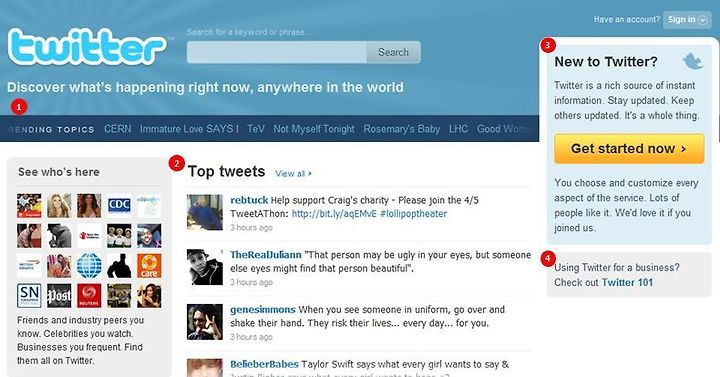Click the Top tweets heading
720x377 pixels.
tap(226, 172)
